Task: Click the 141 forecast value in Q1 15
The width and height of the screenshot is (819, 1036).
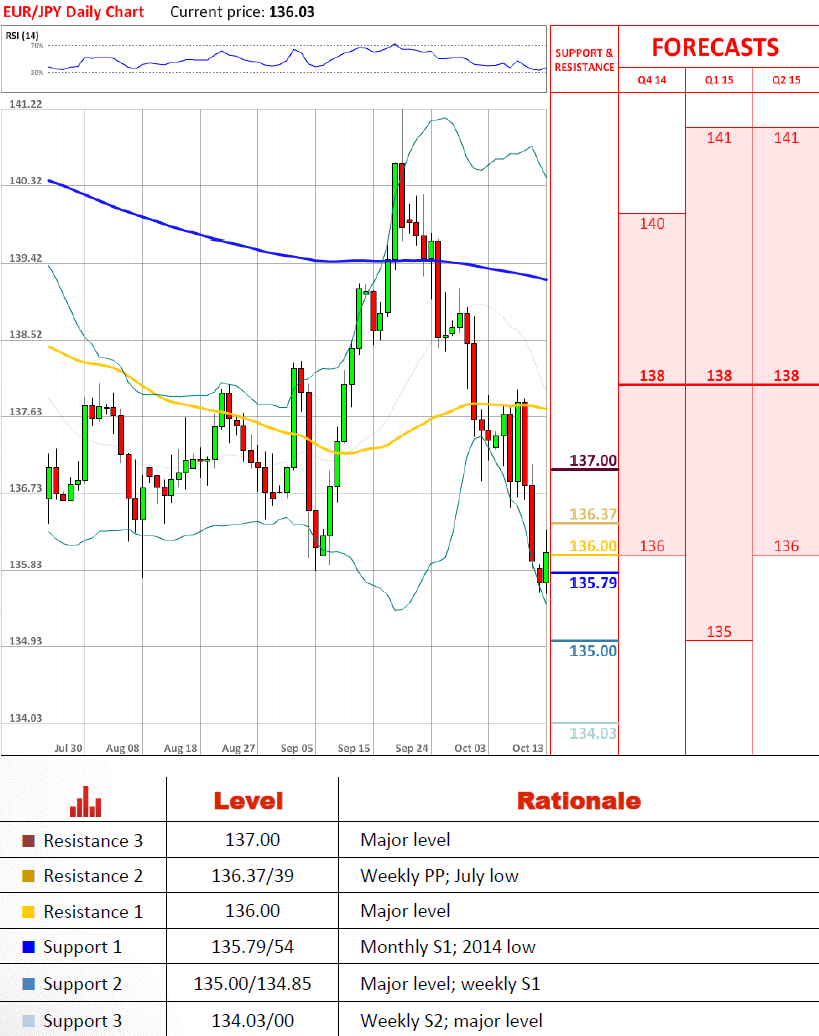Action: click(x=719, y=138)
